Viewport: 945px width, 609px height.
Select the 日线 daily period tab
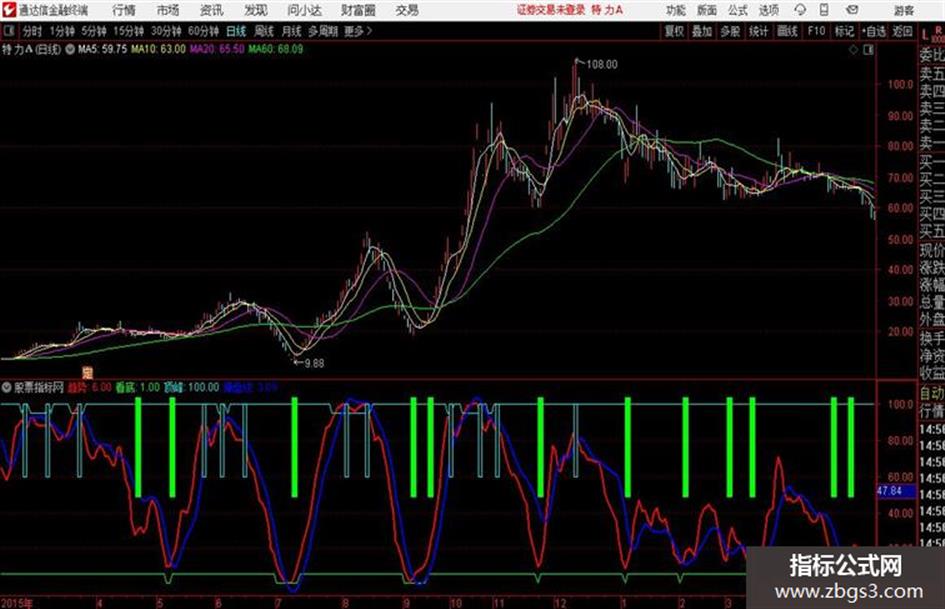(x=236, y=31)
